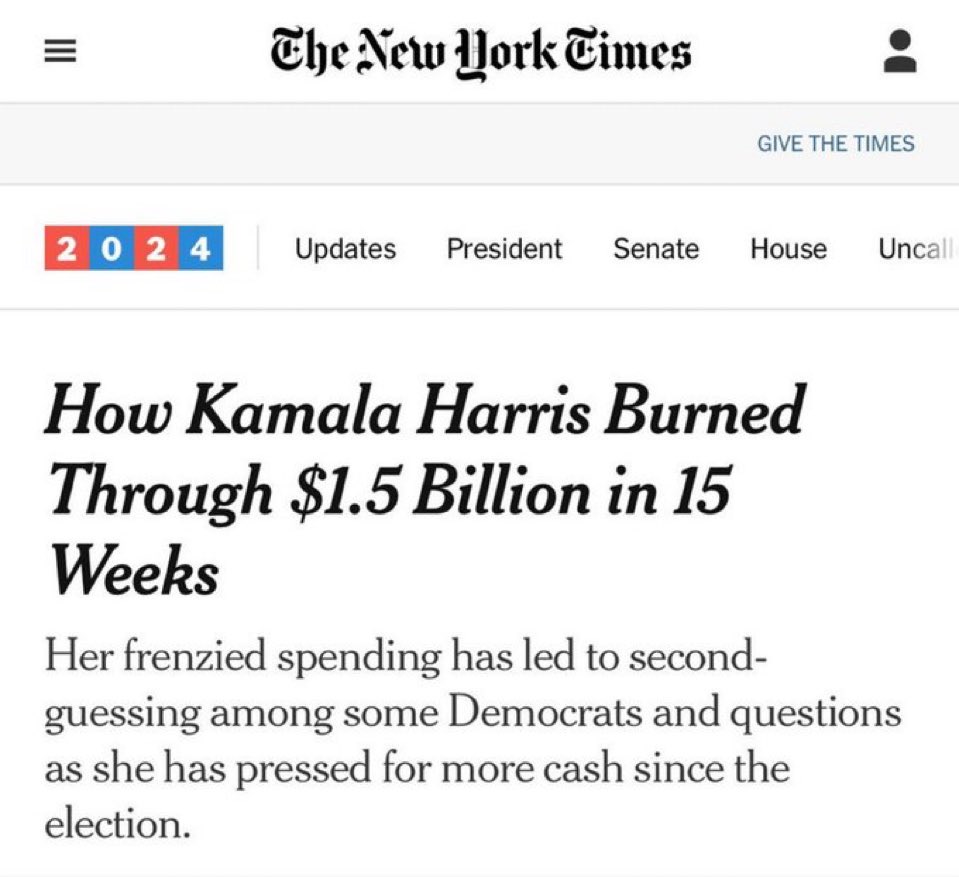Click the gray promo banner strip

pyautogui.click(x=480, y=144)
